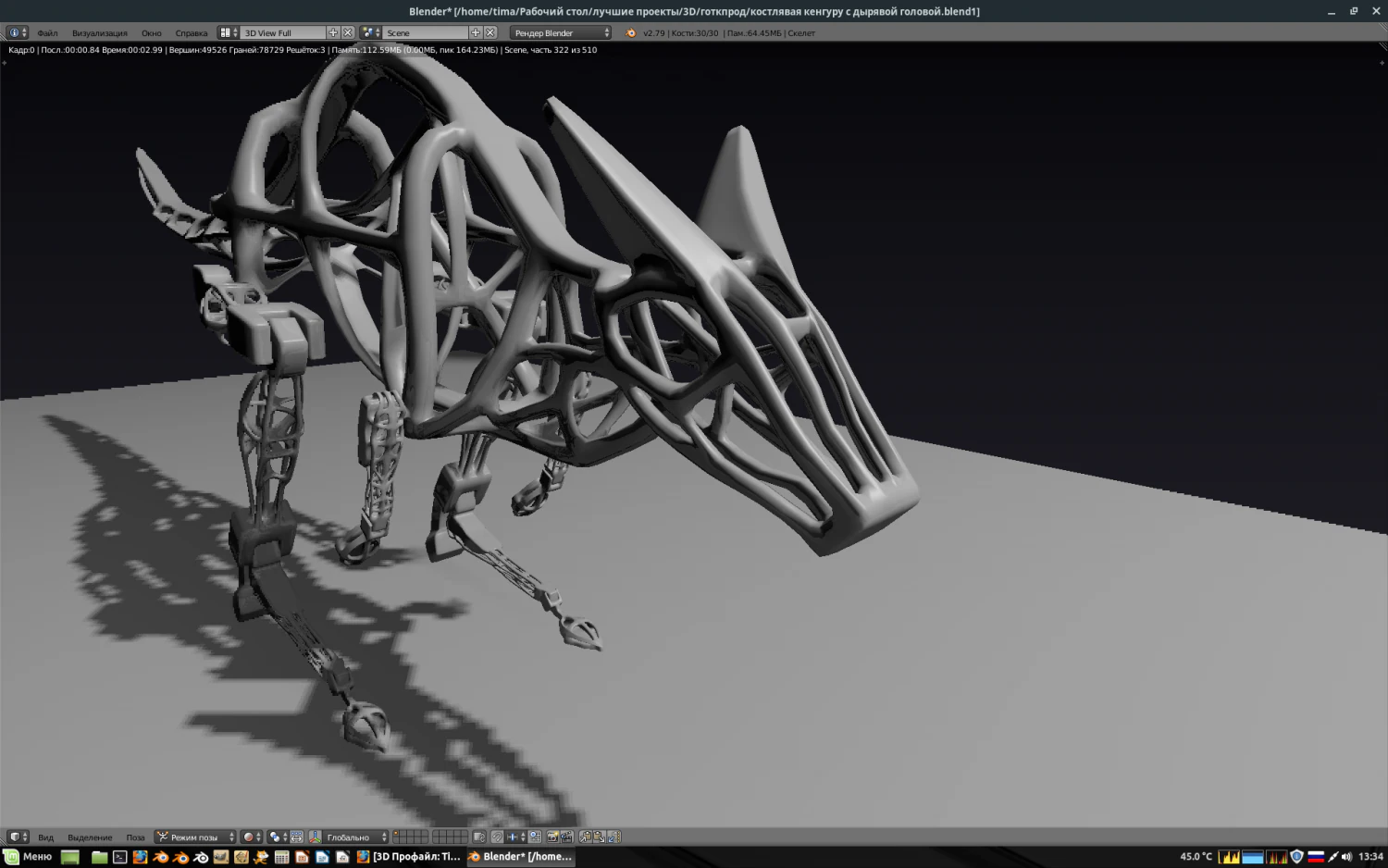Click the paste flipped pose icon
Viewport: 1388px width, 868px height.
point(613,837)
